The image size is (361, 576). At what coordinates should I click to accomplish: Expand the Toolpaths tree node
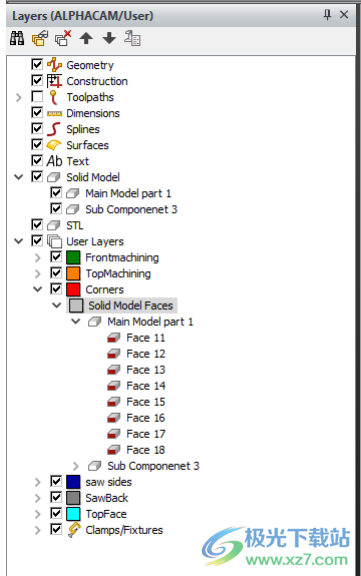19,97
